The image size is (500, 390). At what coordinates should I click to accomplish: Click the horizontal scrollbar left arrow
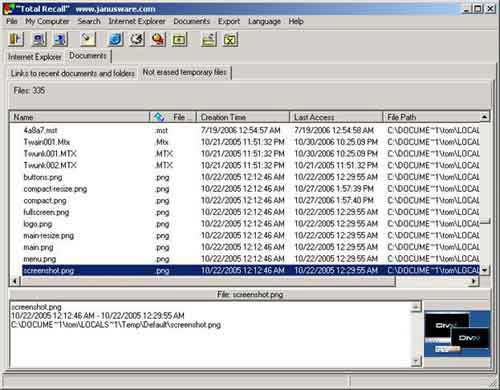(x=15, y=281)
